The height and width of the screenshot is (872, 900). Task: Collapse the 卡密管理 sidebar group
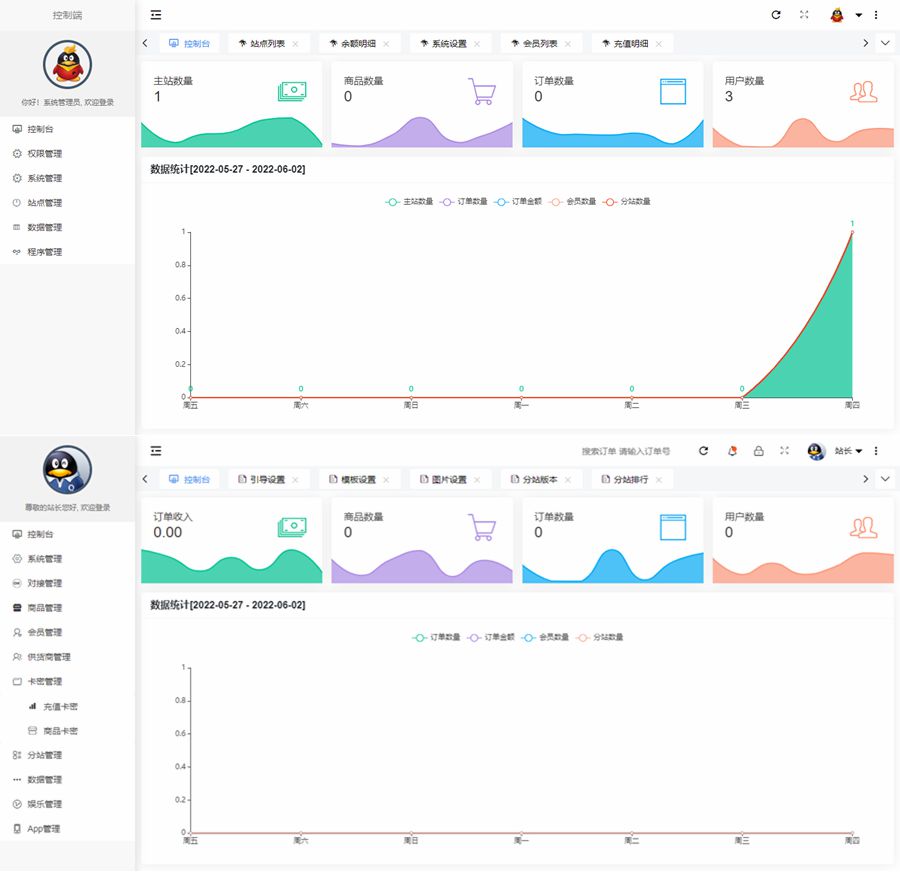tap(44, 682)
